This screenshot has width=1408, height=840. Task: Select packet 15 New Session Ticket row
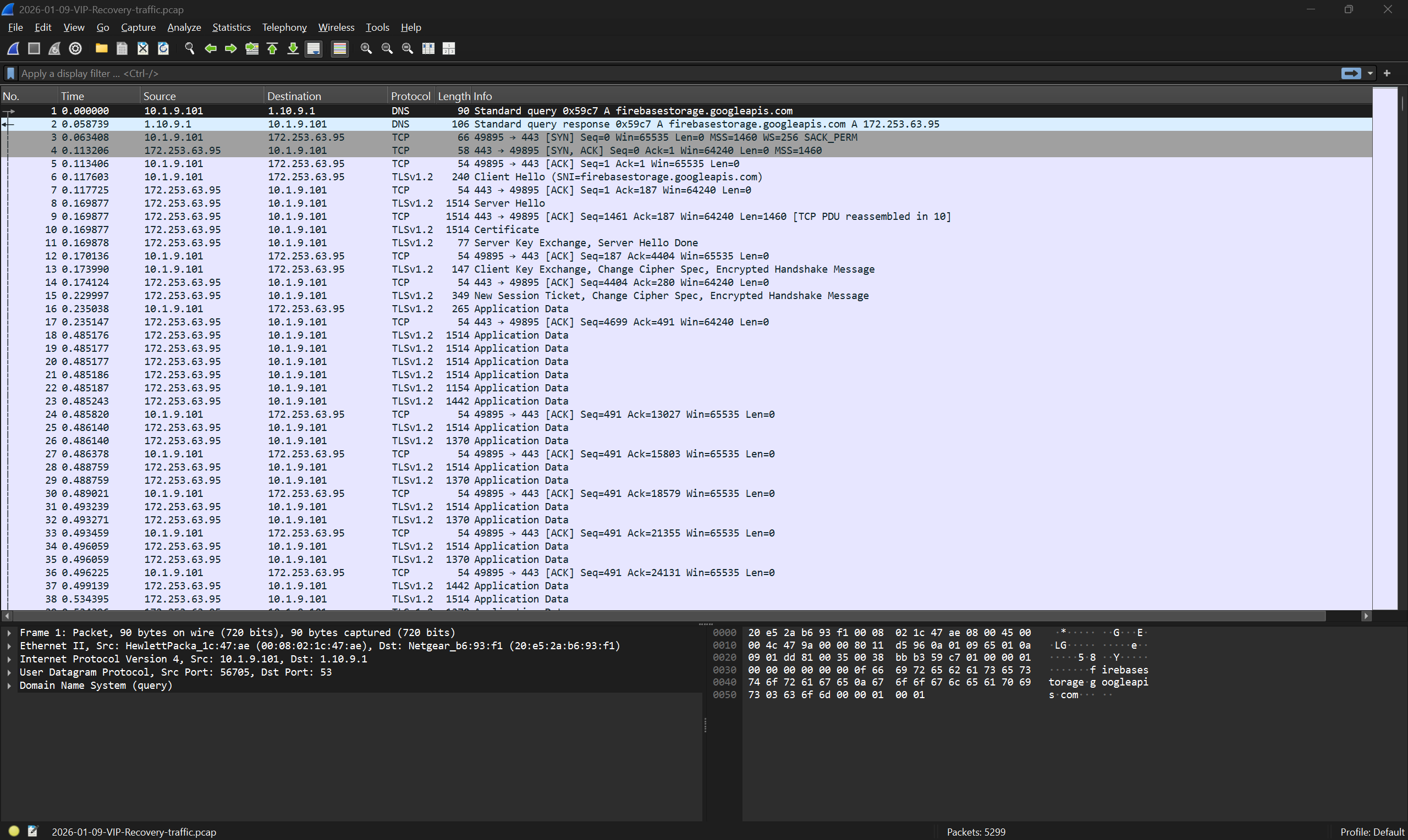coord(687,295)
